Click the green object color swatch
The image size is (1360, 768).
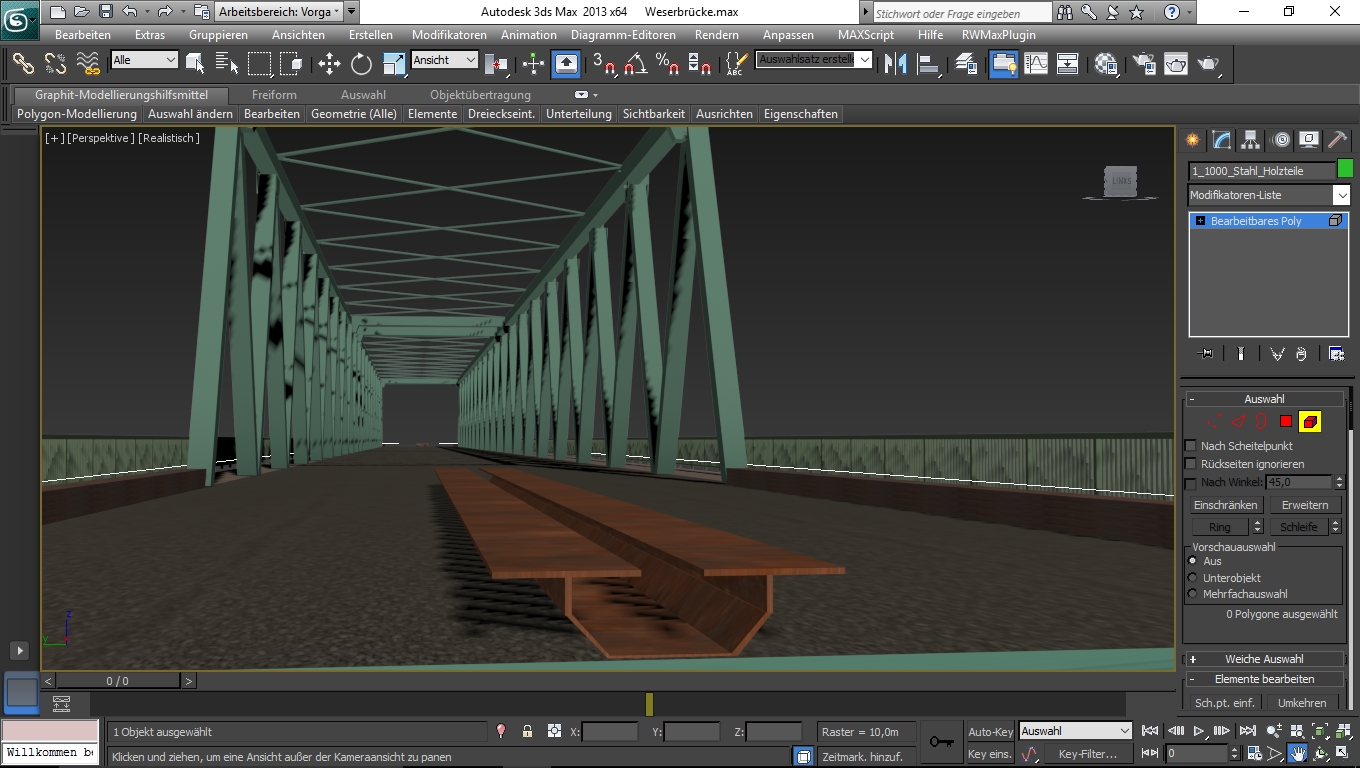pyautogui.click(x=1345, y=169)
